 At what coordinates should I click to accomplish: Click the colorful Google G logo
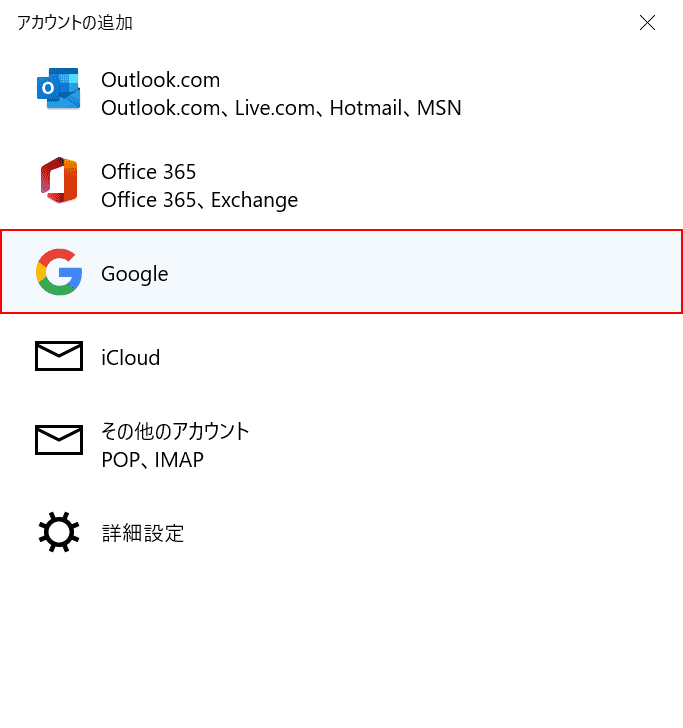click(x=59, y=272)
